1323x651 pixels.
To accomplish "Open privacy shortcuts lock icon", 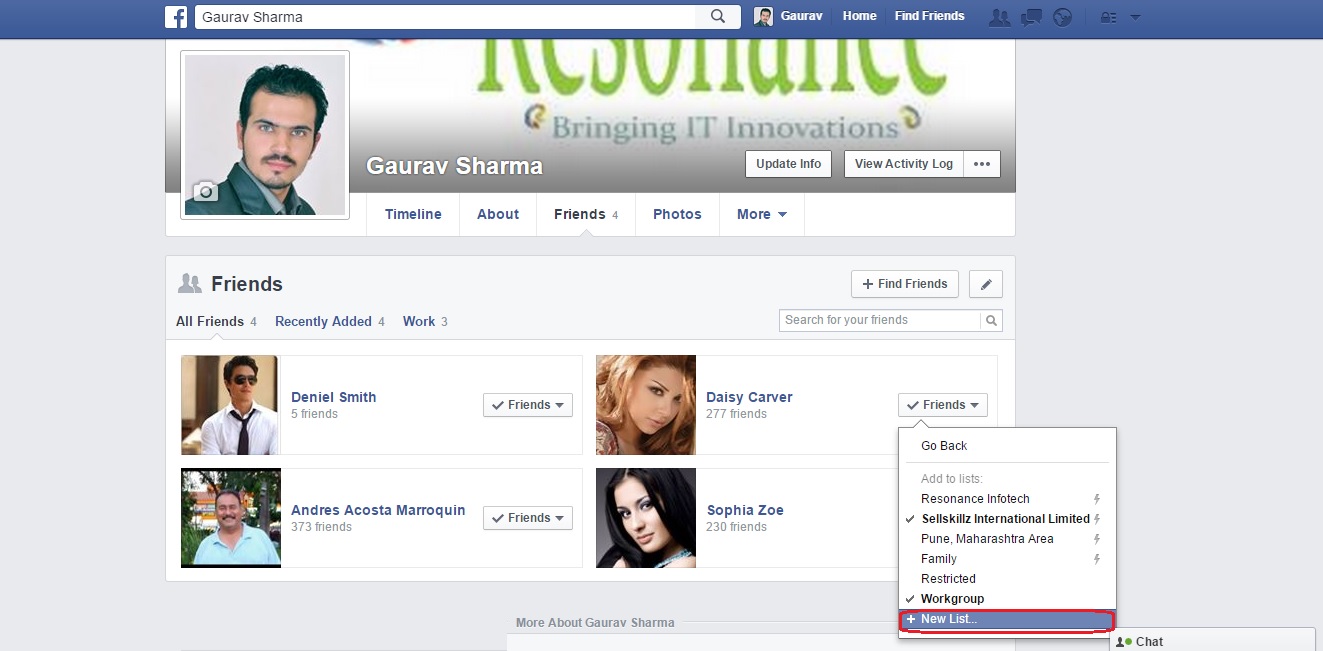I will tap(1108, 17).
